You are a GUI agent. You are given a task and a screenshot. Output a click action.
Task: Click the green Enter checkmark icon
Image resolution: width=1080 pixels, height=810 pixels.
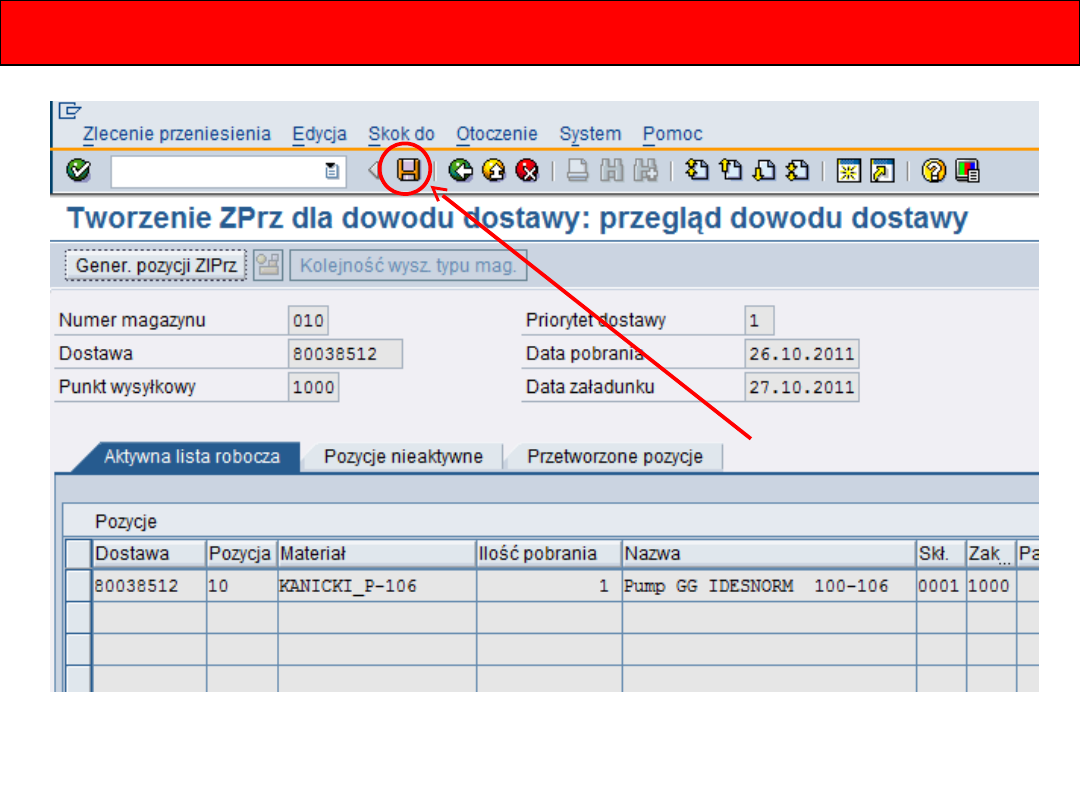click(x=78, y=171)
